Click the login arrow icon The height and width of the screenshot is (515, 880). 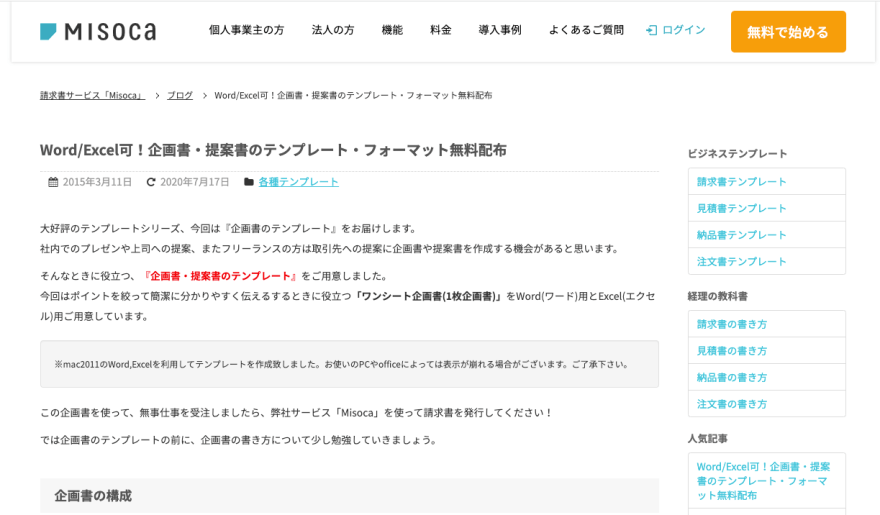(x=651, y=30)
